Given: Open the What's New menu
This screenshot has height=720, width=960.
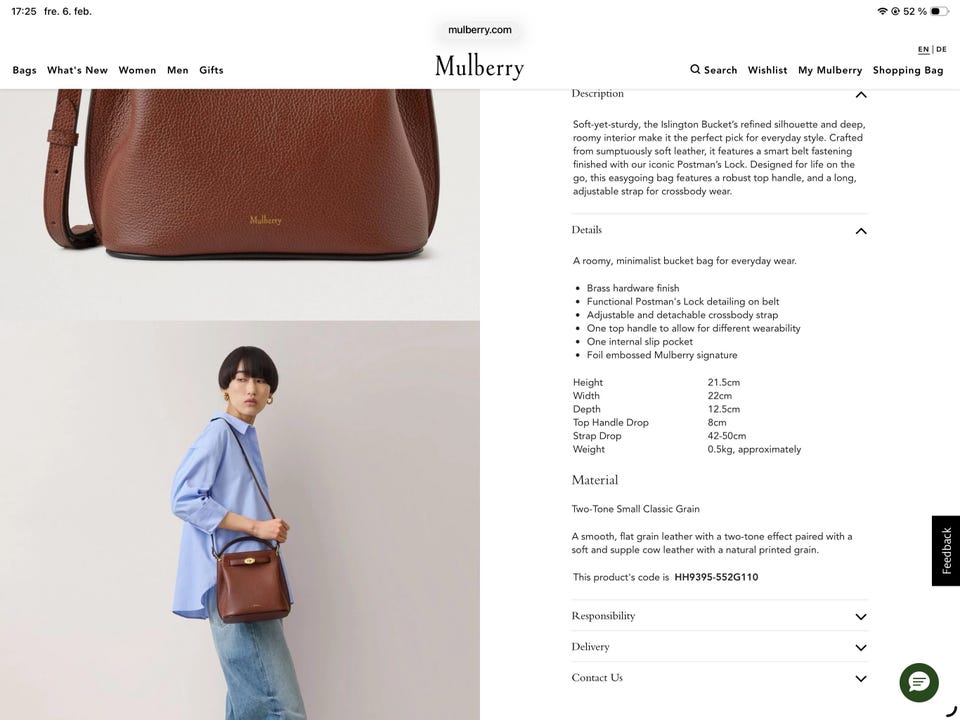Looking at the screenshot, I should (77, 70).
